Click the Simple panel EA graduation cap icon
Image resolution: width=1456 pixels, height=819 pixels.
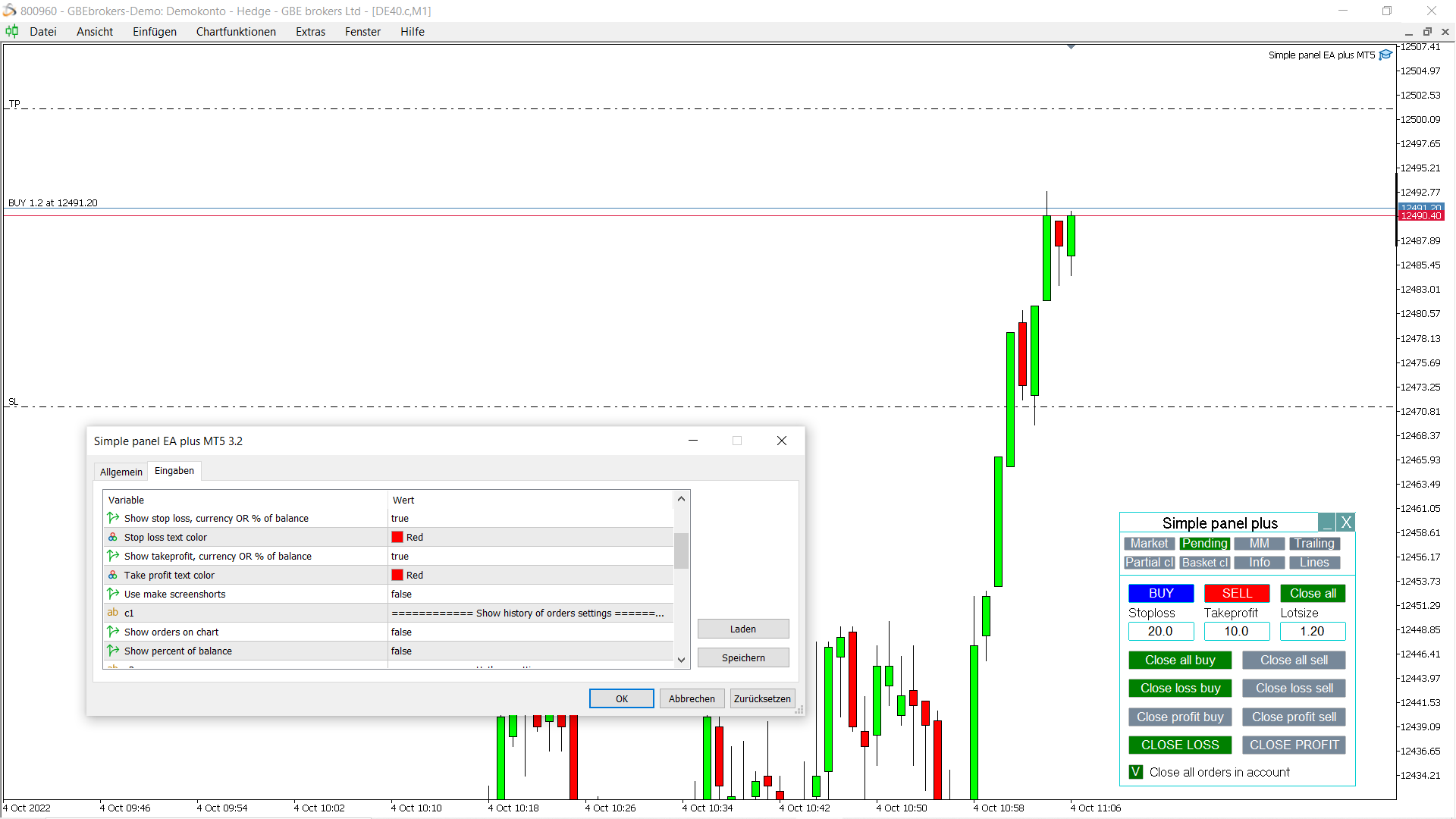pos(1385,55)
